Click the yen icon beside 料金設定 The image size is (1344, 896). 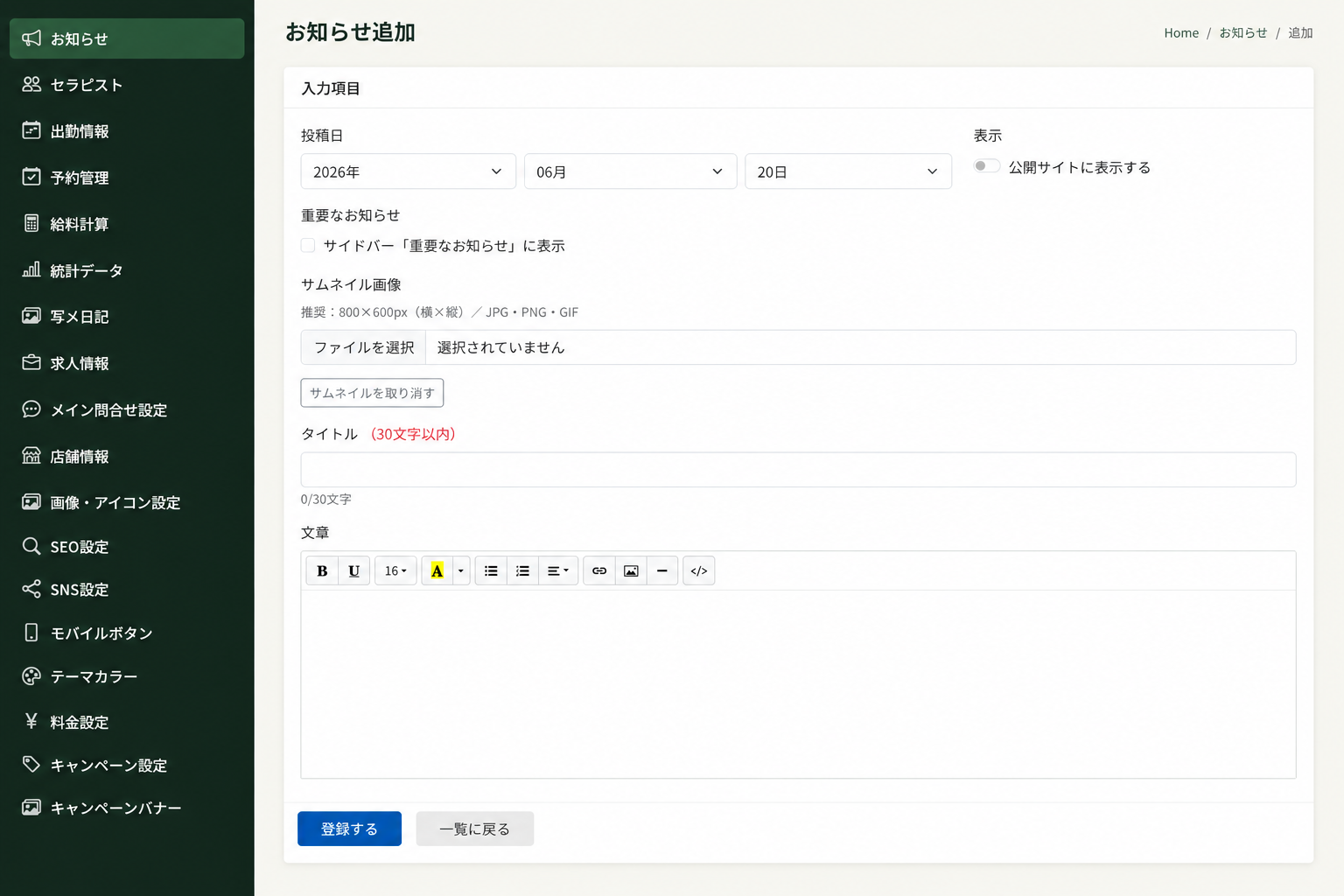point(31,721)
